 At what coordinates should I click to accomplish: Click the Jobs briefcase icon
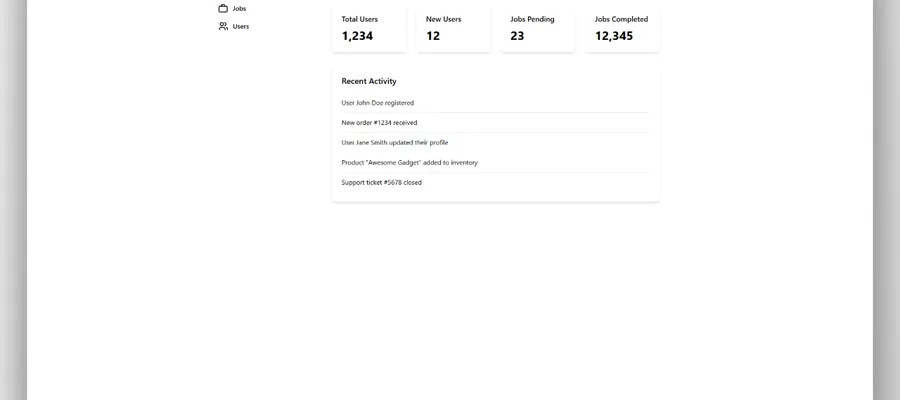[x=223, y=8]
